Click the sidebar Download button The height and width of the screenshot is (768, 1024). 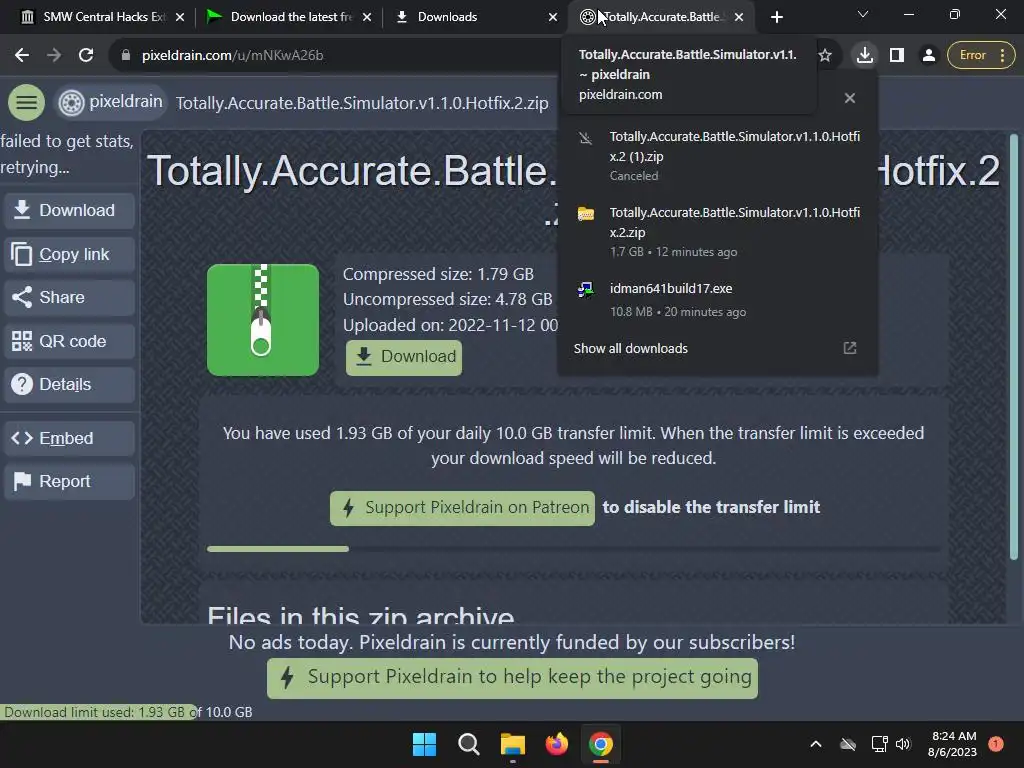pyautogui.click(x=69, y=210)
